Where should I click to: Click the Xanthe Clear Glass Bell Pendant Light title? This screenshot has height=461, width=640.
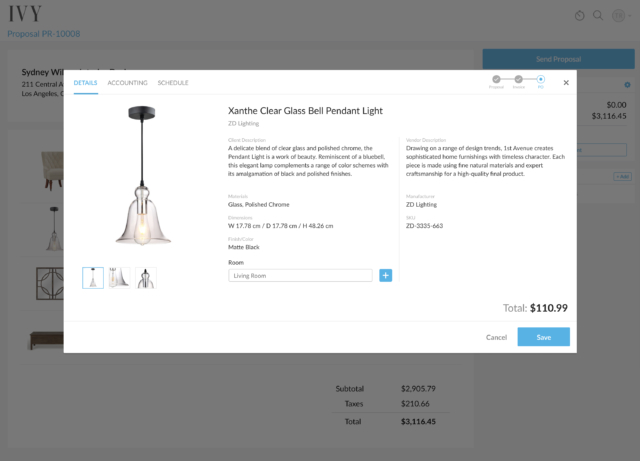(x=305, y=111)
